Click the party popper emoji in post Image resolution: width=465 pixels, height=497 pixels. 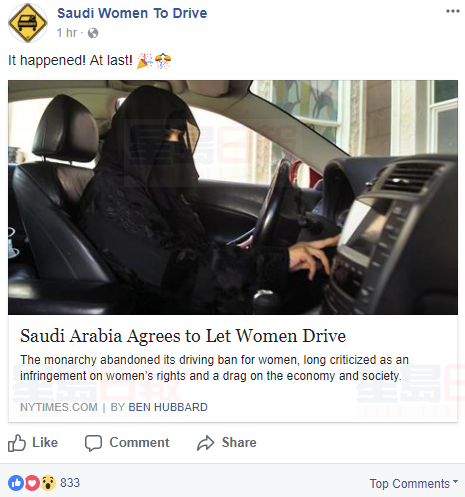145,61
